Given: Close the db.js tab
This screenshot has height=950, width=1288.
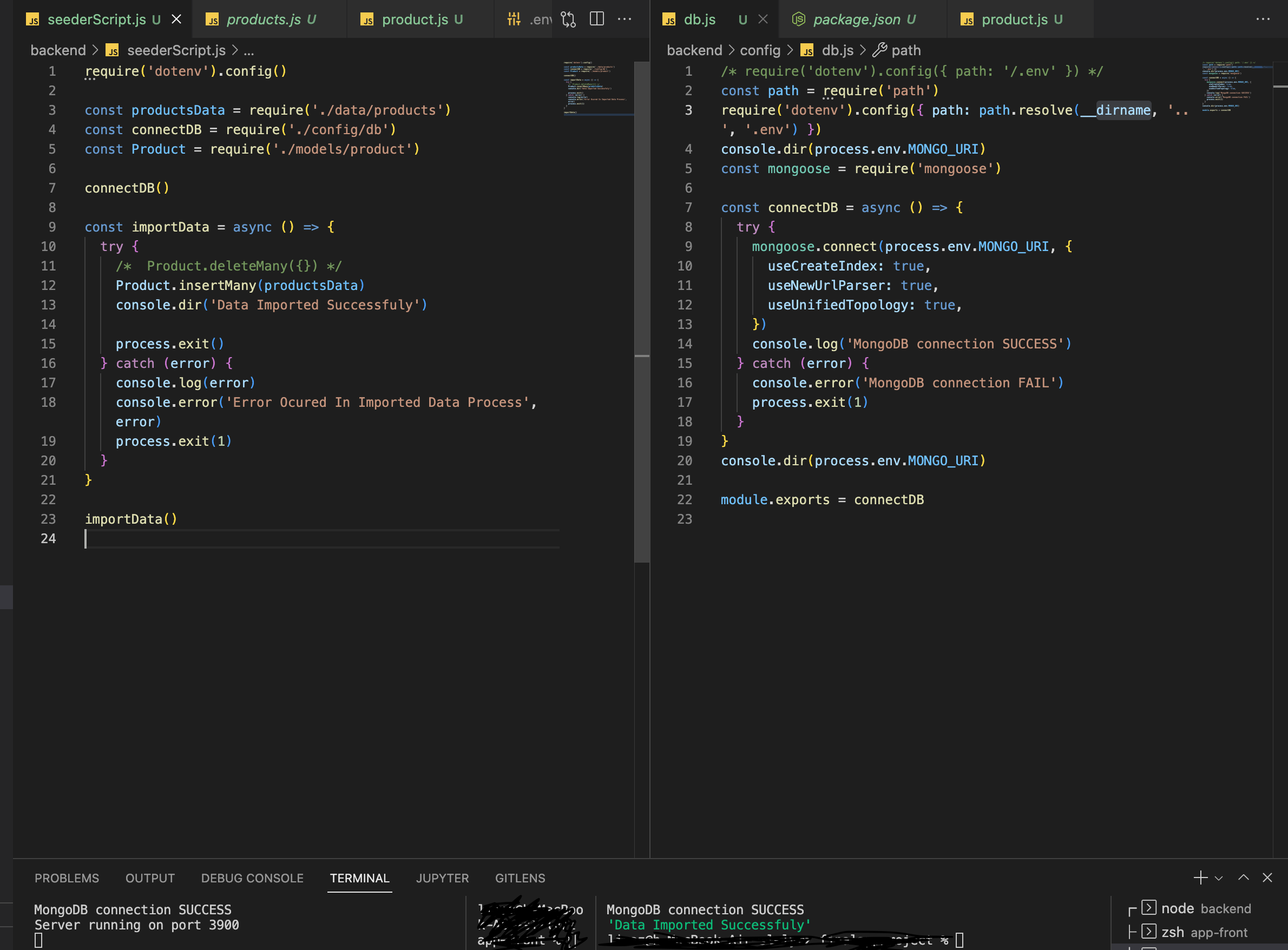Looking at the screenshot, I should [763, 19].
